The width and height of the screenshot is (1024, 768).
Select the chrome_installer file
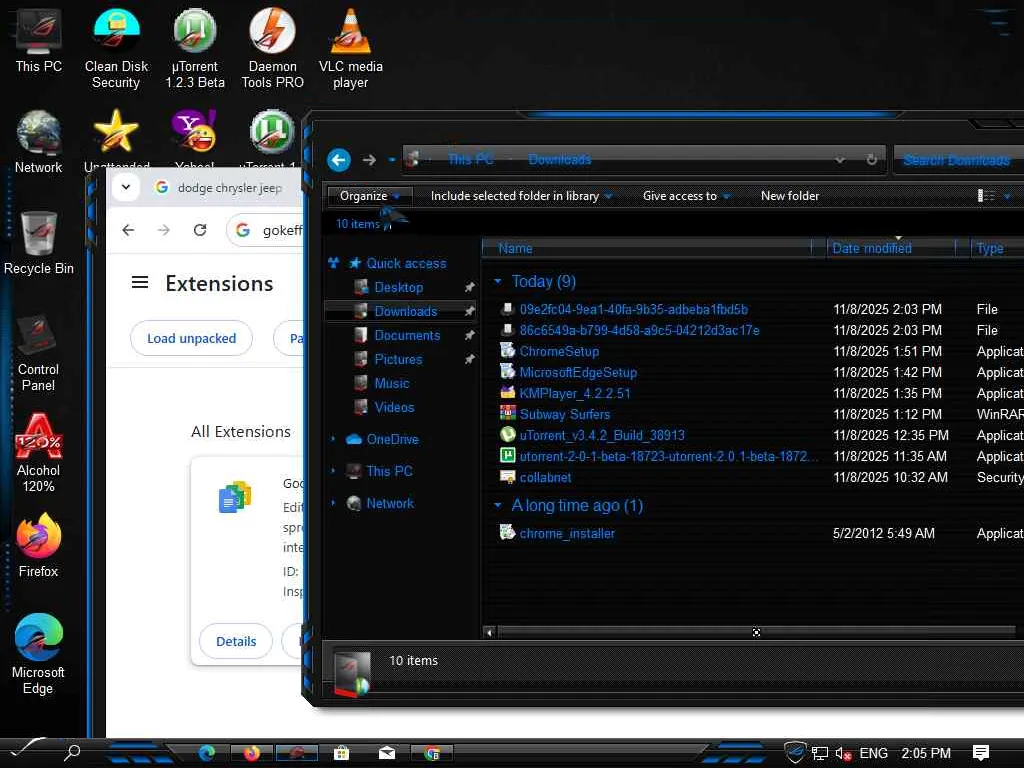click(567, 534)
